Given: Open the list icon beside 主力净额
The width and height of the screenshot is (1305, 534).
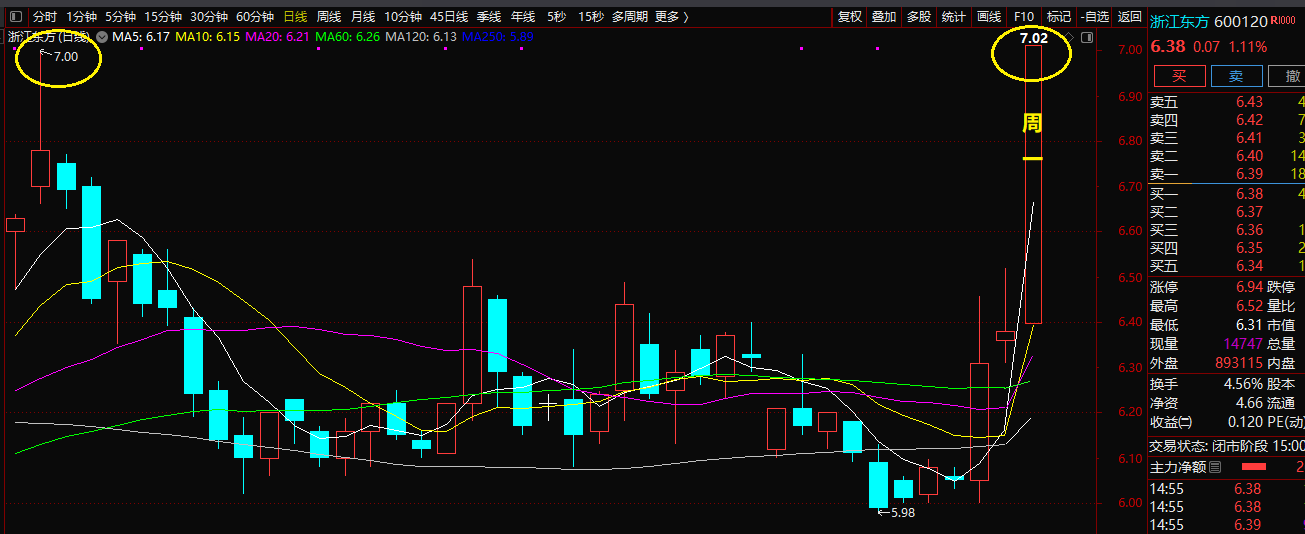Looking at the screenshot, I should (x=1215, y=467).
